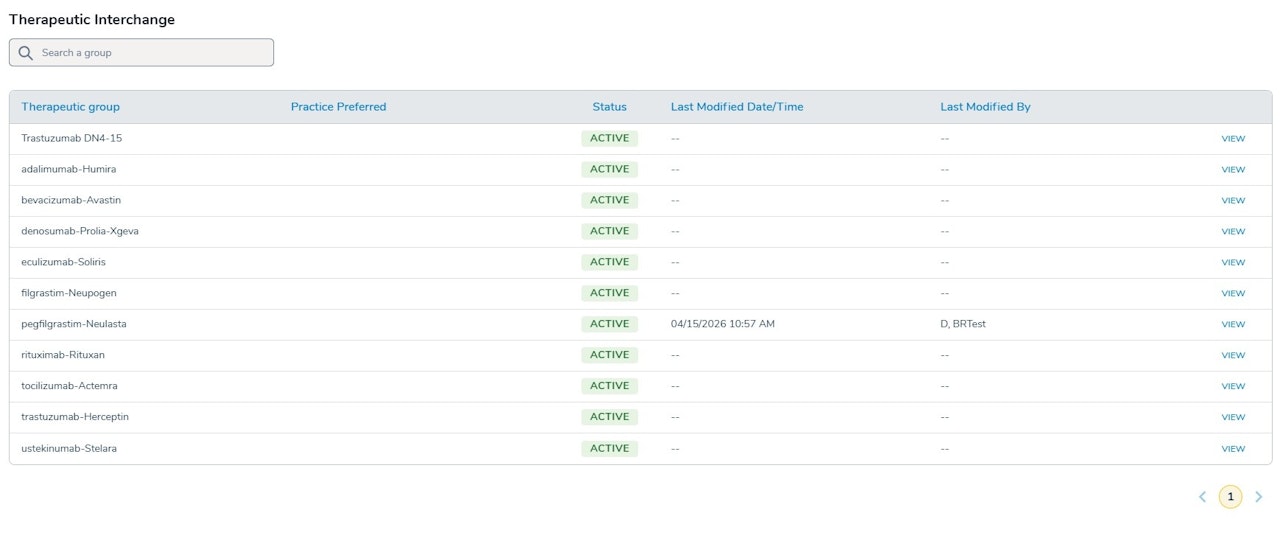Click ACTIVE badge for eculizumab-Soliris
Screen dimensions: 1280x555
[x=609, y=262]
